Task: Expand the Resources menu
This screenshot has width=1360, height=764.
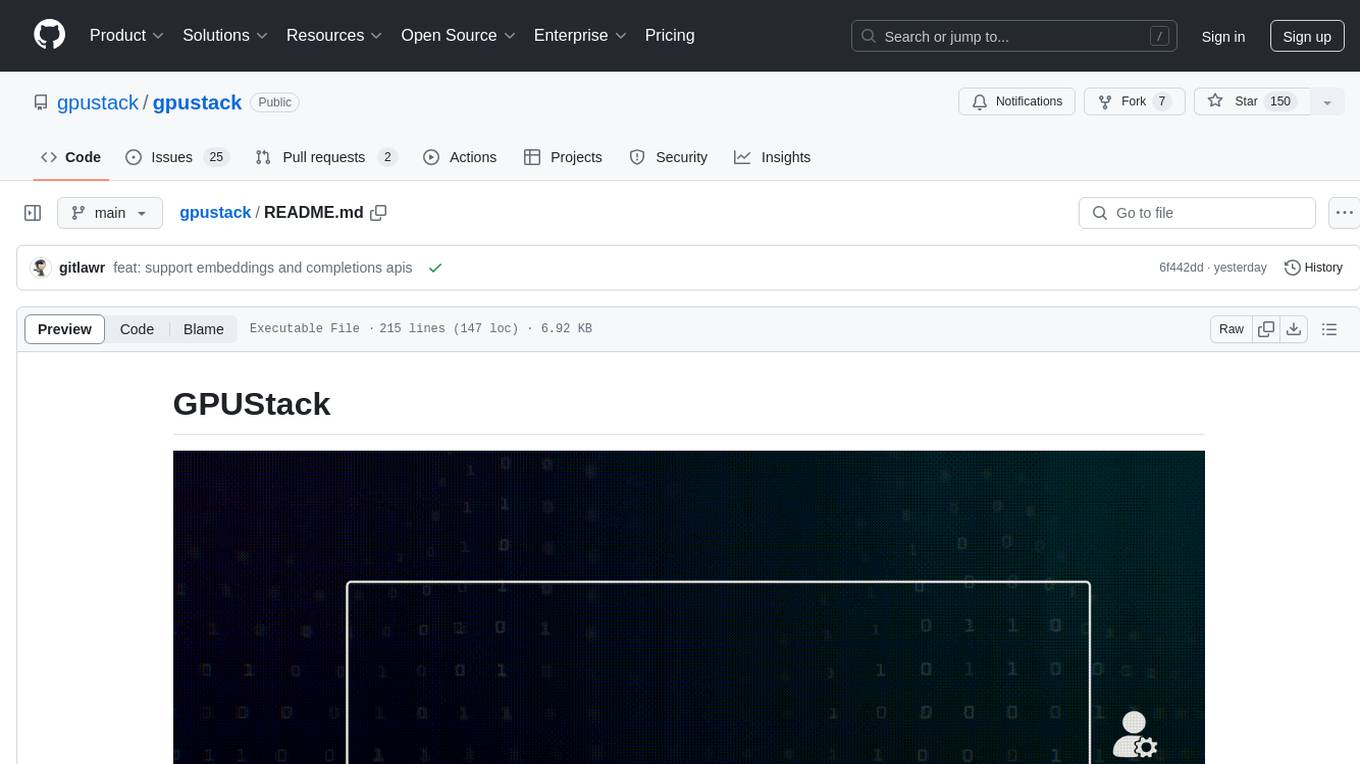Action: [334, 35]
